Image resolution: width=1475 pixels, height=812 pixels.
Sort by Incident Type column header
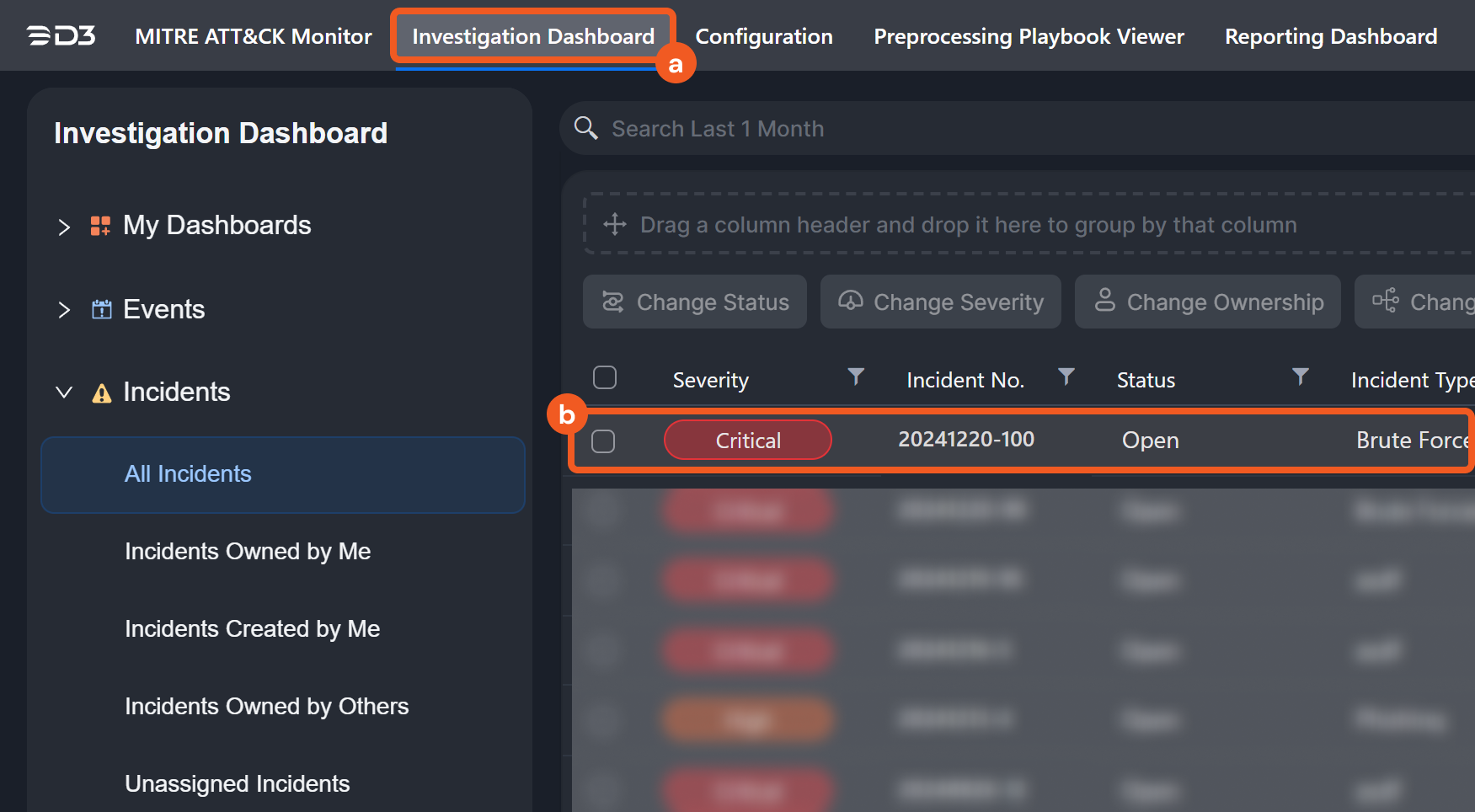[x=1413, y=380]
